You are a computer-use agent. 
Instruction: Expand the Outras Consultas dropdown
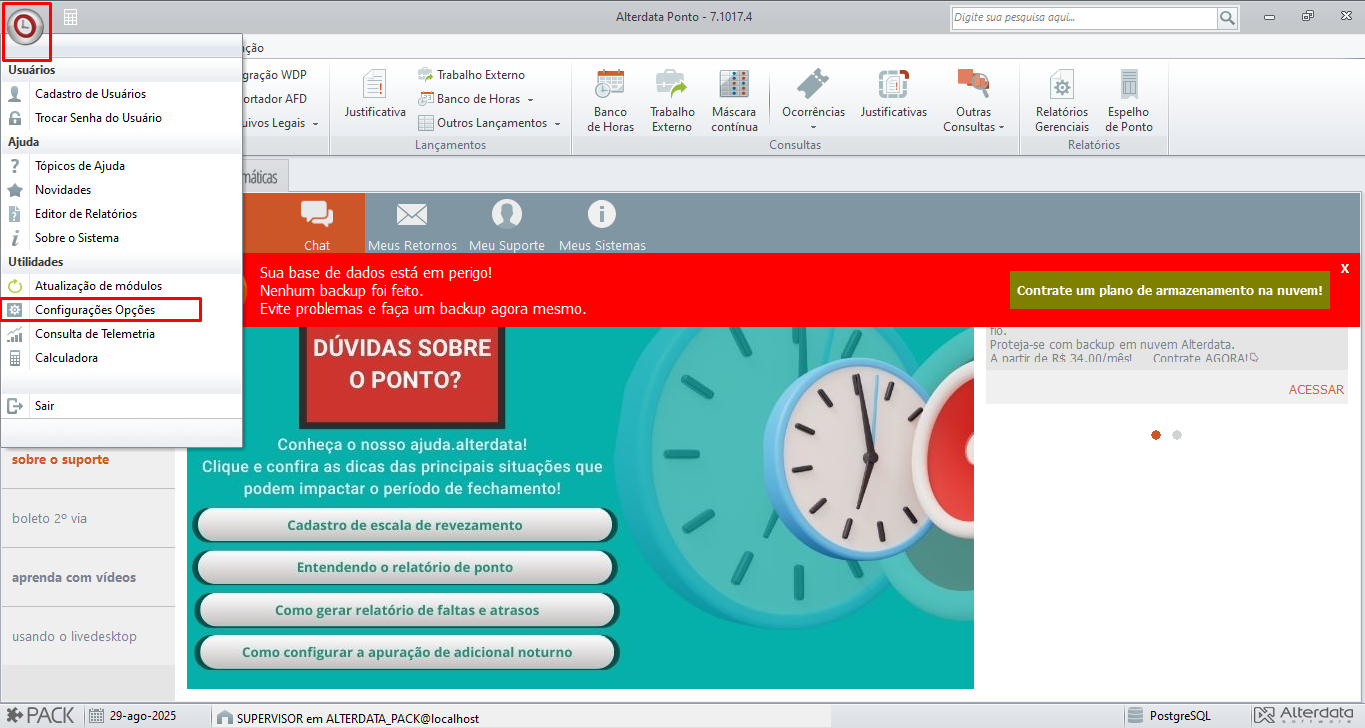click(1001, 127)
